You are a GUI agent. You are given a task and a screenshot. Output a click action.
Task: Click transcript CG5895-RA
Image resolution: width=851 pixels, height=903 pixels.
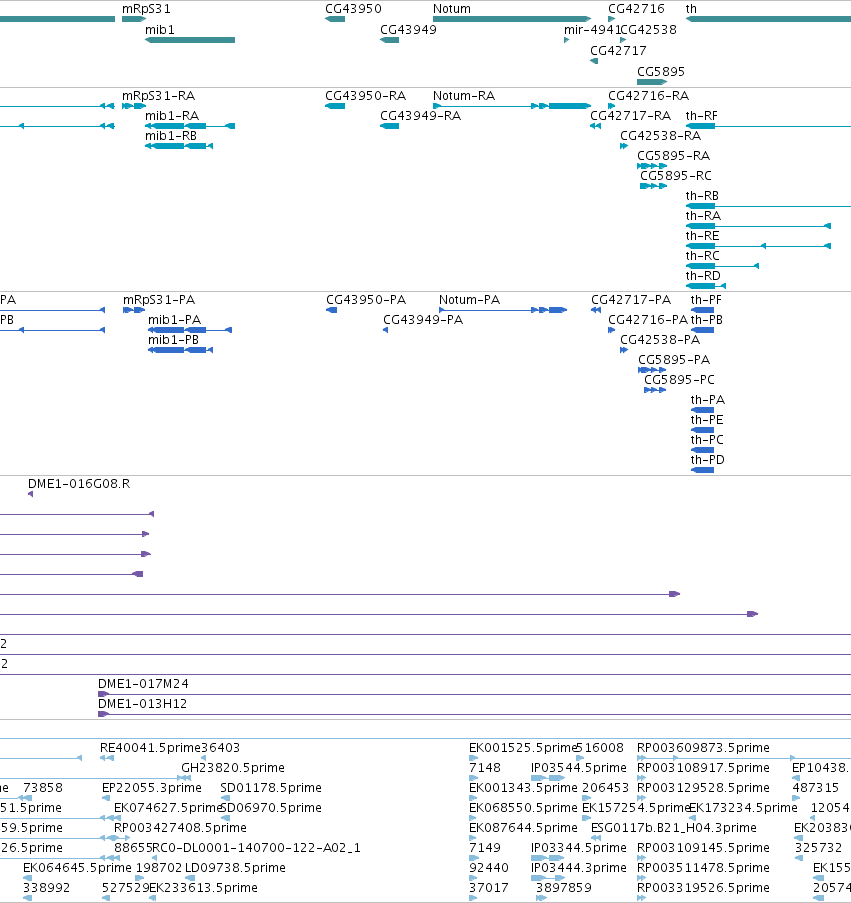tap(652, 166)
